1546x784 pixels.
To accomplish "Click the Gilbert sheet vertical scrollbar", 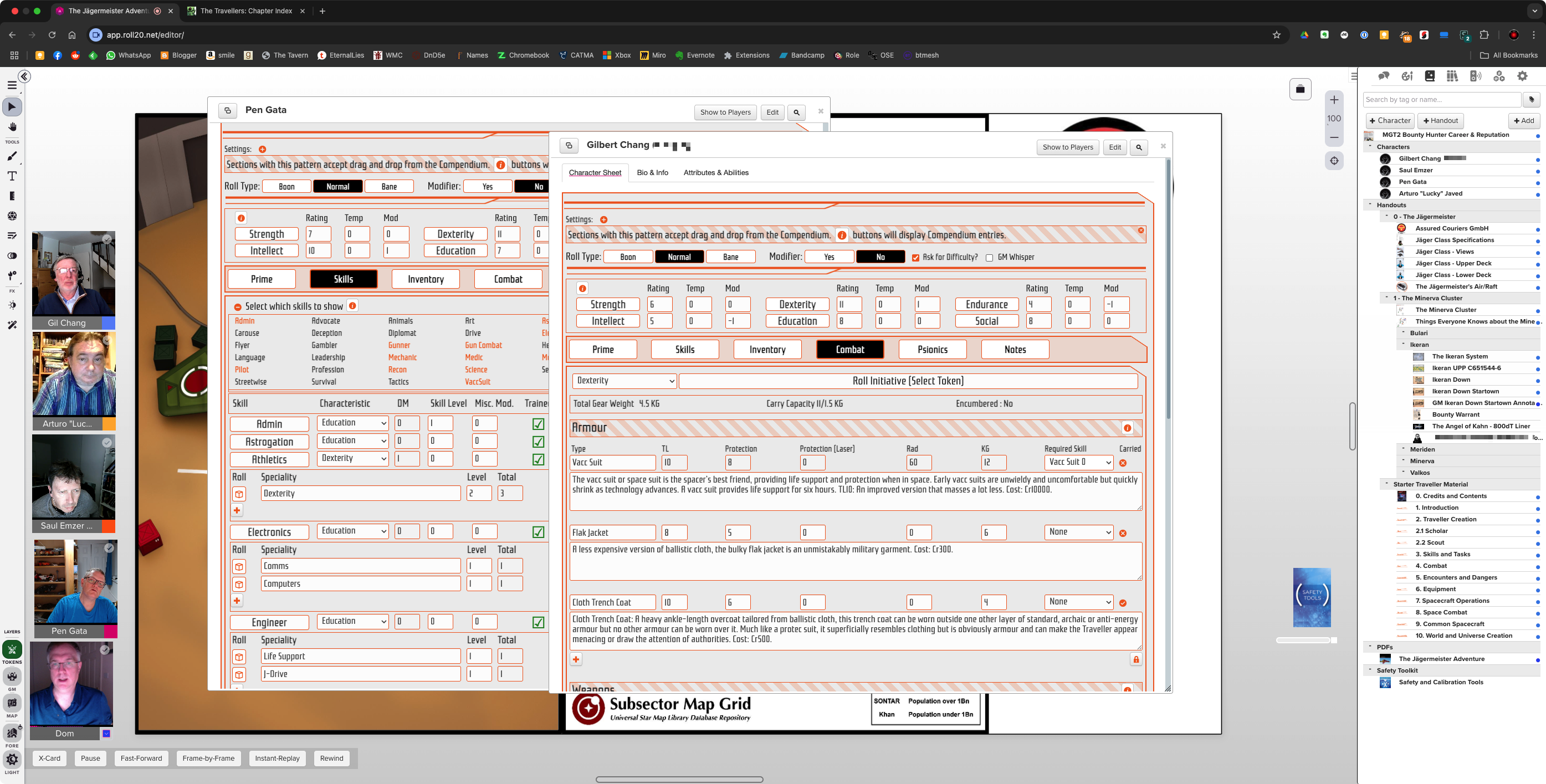I will 1168,288.
